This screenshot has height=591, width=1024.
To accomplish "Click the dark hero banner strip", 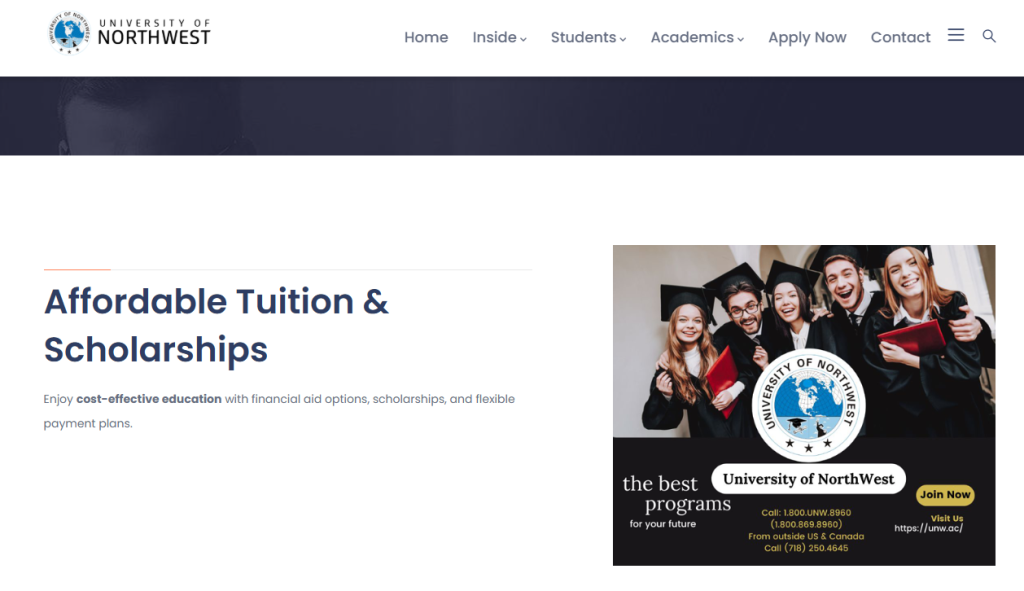I will pyautogui.click(x=512, y=116).
